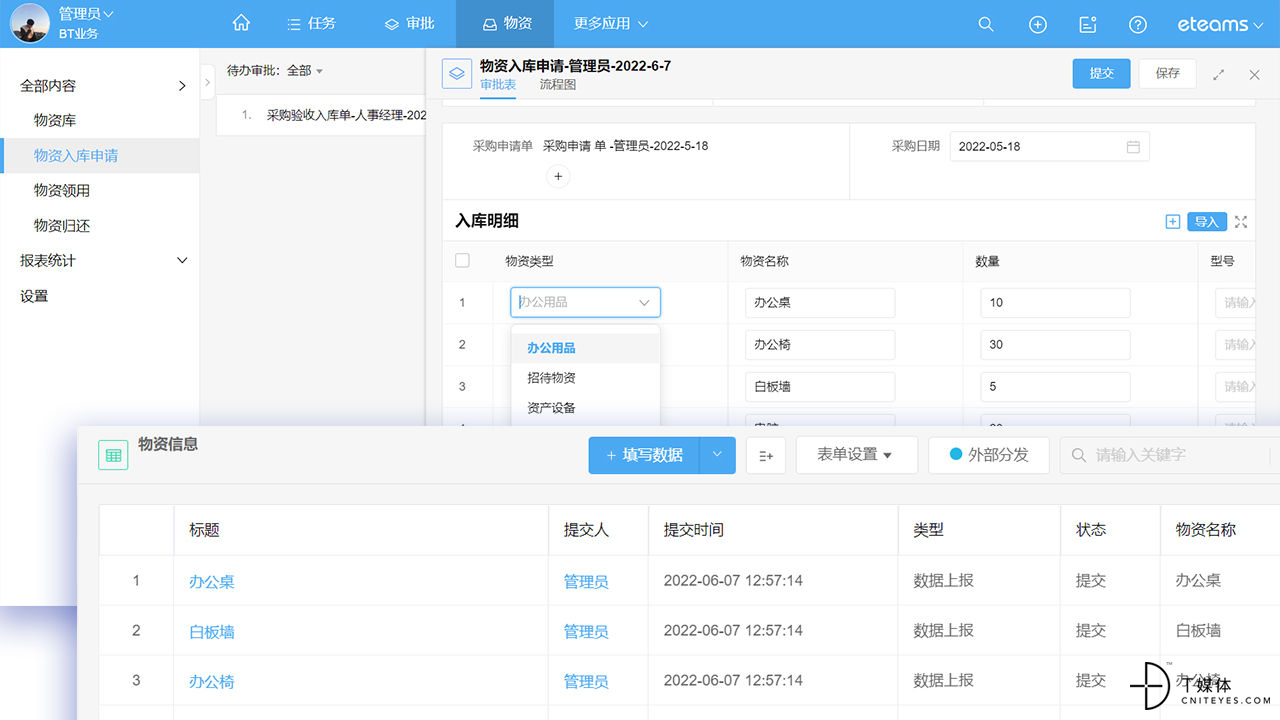Click the 白板墙 name field in 入库明细
This screenshot has width=1280, height=720.
[x=820, y=386]
